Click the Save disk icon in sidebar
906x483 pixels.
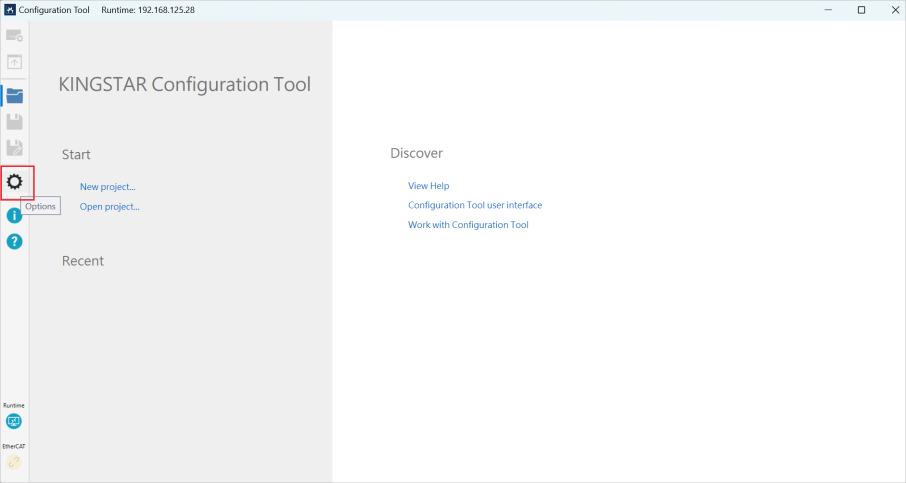14,122
